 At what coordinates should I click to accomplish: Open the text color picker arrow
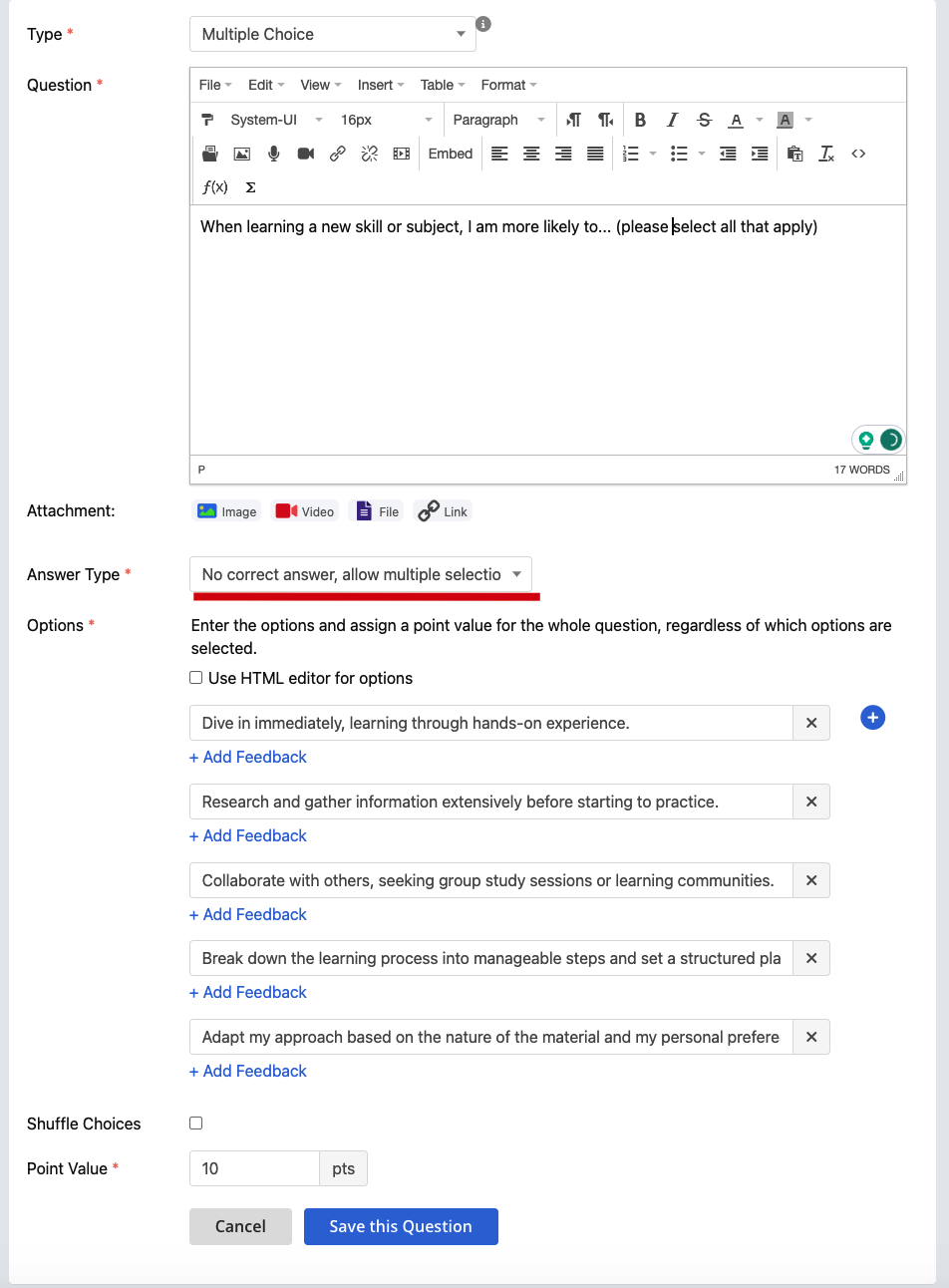[x=760, y=120]
